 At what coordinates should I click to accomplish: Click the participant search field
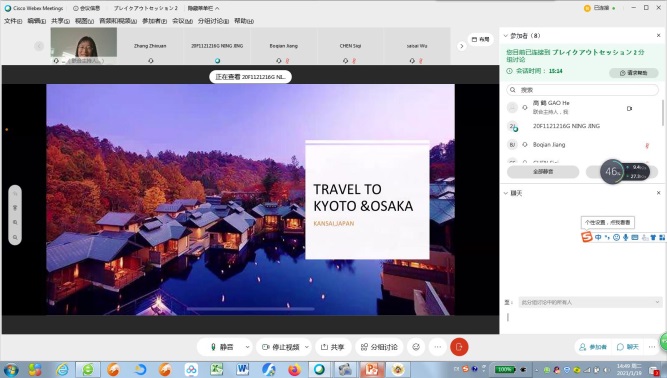583,90
